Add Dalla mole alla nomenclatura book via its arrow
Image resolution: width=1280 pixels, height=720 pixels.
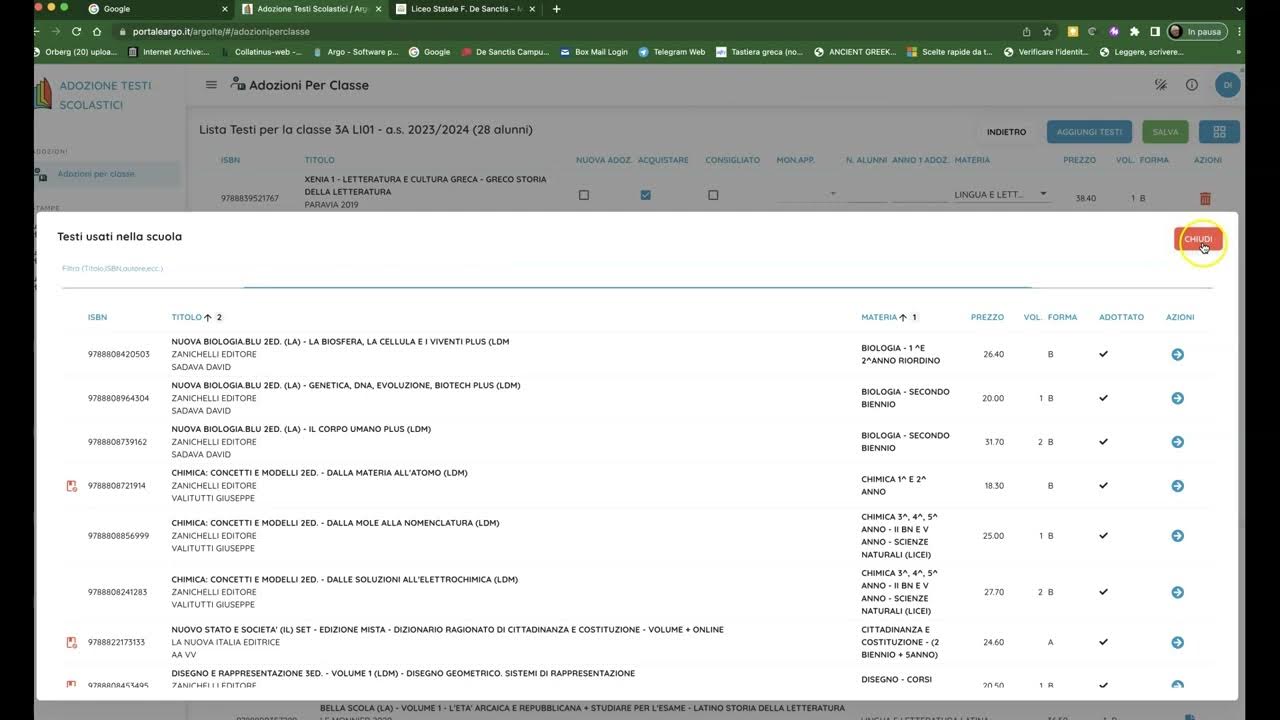click(x=1177, y=536)
